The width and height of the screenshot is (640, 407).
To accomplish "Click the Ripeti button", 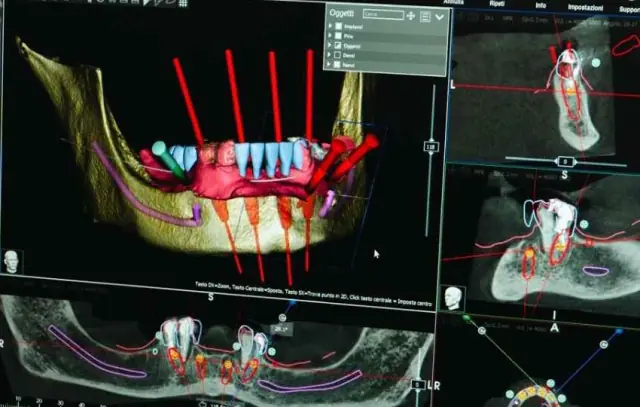I will [x=497, y=3].
